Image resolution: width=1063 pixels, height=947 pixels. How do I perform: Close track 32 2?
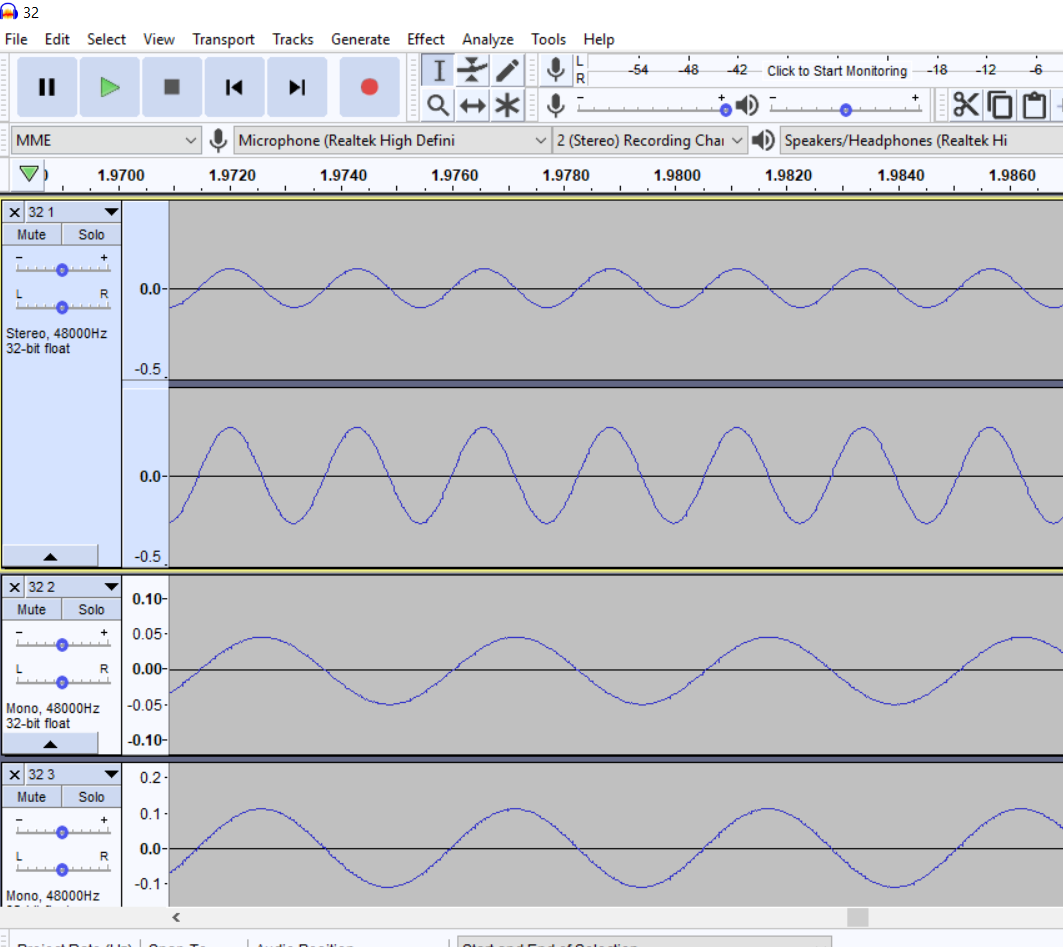click(14, 587)
